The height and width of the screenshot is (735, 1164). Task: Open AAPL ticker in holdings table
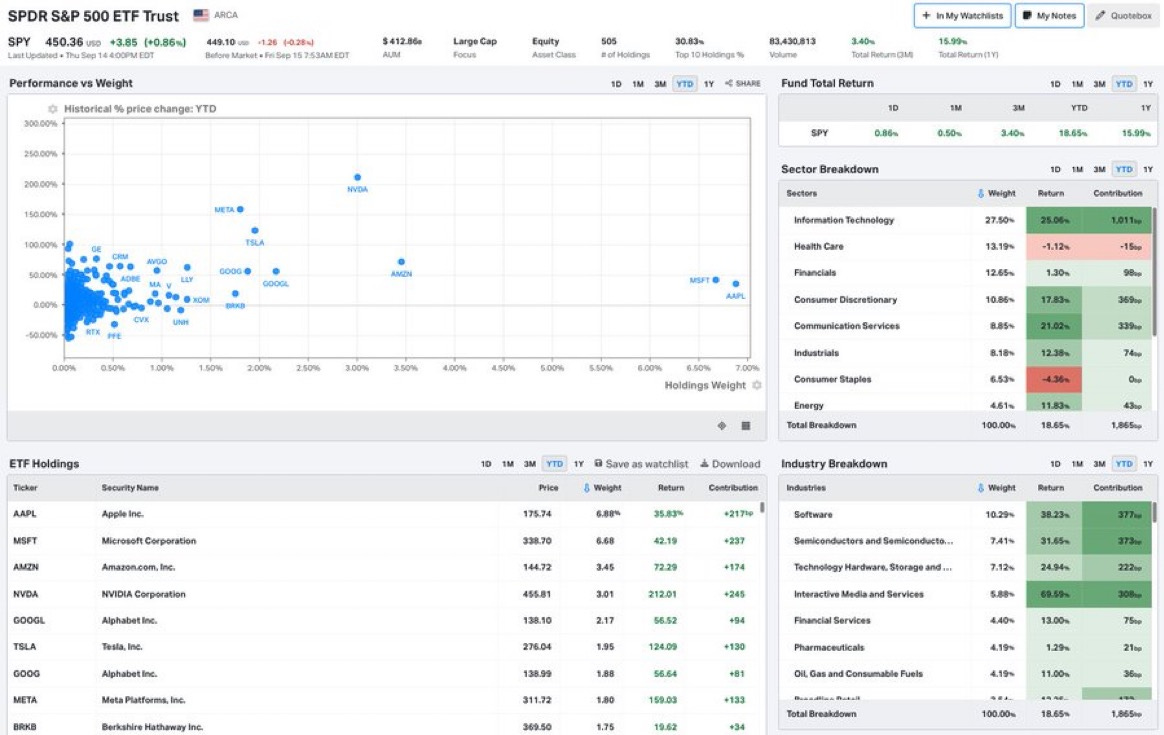(x=24, y=514)
